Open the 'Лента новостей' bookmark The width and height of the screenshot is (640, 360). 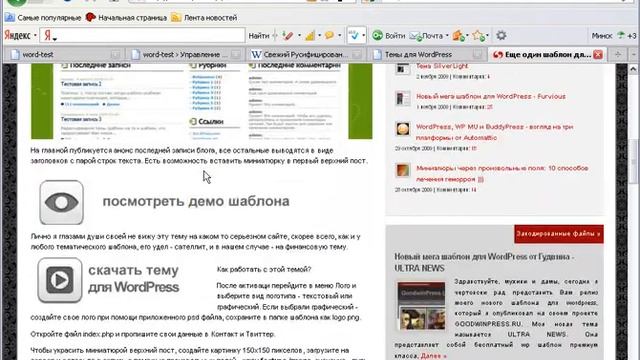[204, 18]
